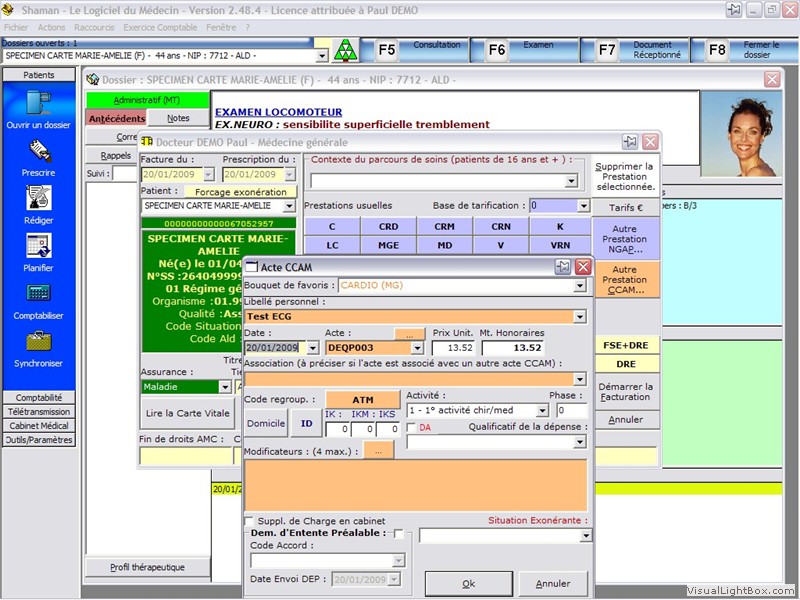This screenshot has width=800, height=600.
Task: Launch the Synchroniser briefcase icon
Action: (39, 341)
